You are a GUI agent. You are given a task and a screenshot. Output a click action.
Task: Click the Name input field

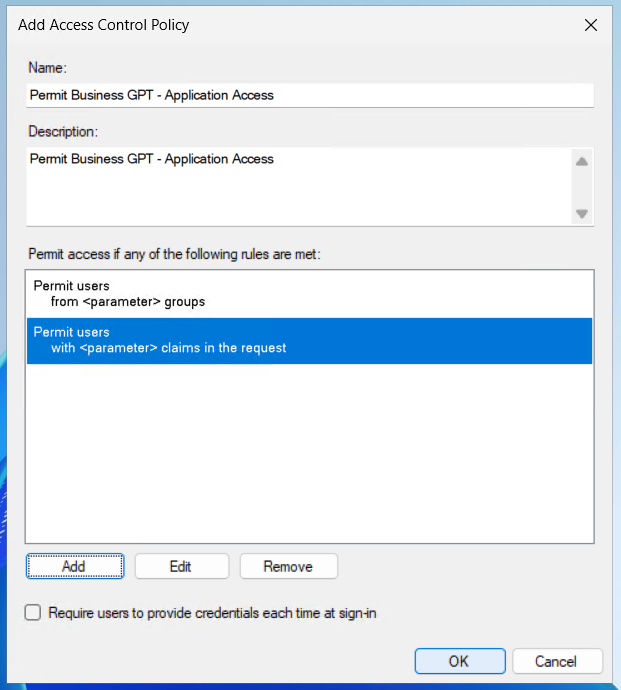[310, 95]
